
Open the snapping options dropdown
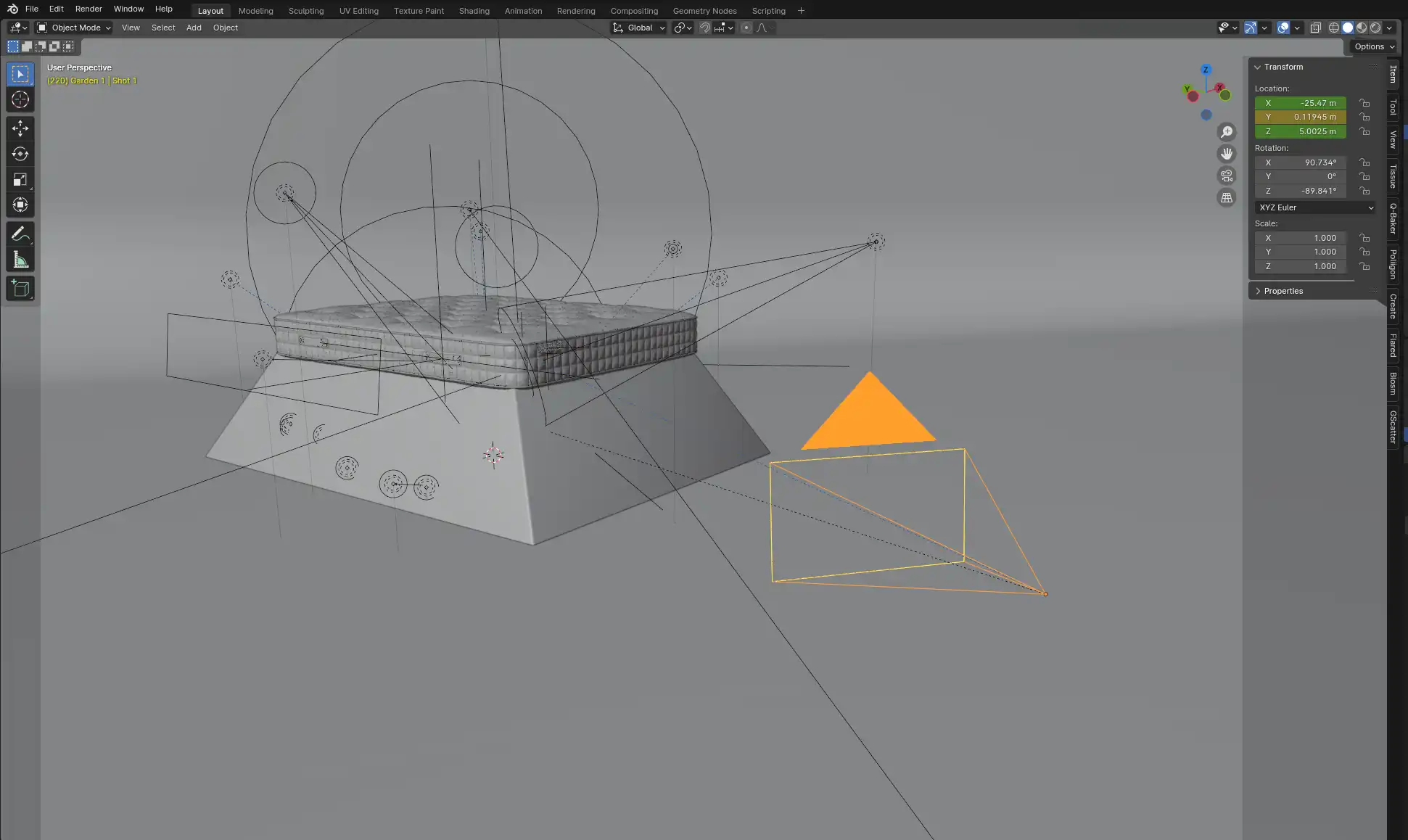725,28
